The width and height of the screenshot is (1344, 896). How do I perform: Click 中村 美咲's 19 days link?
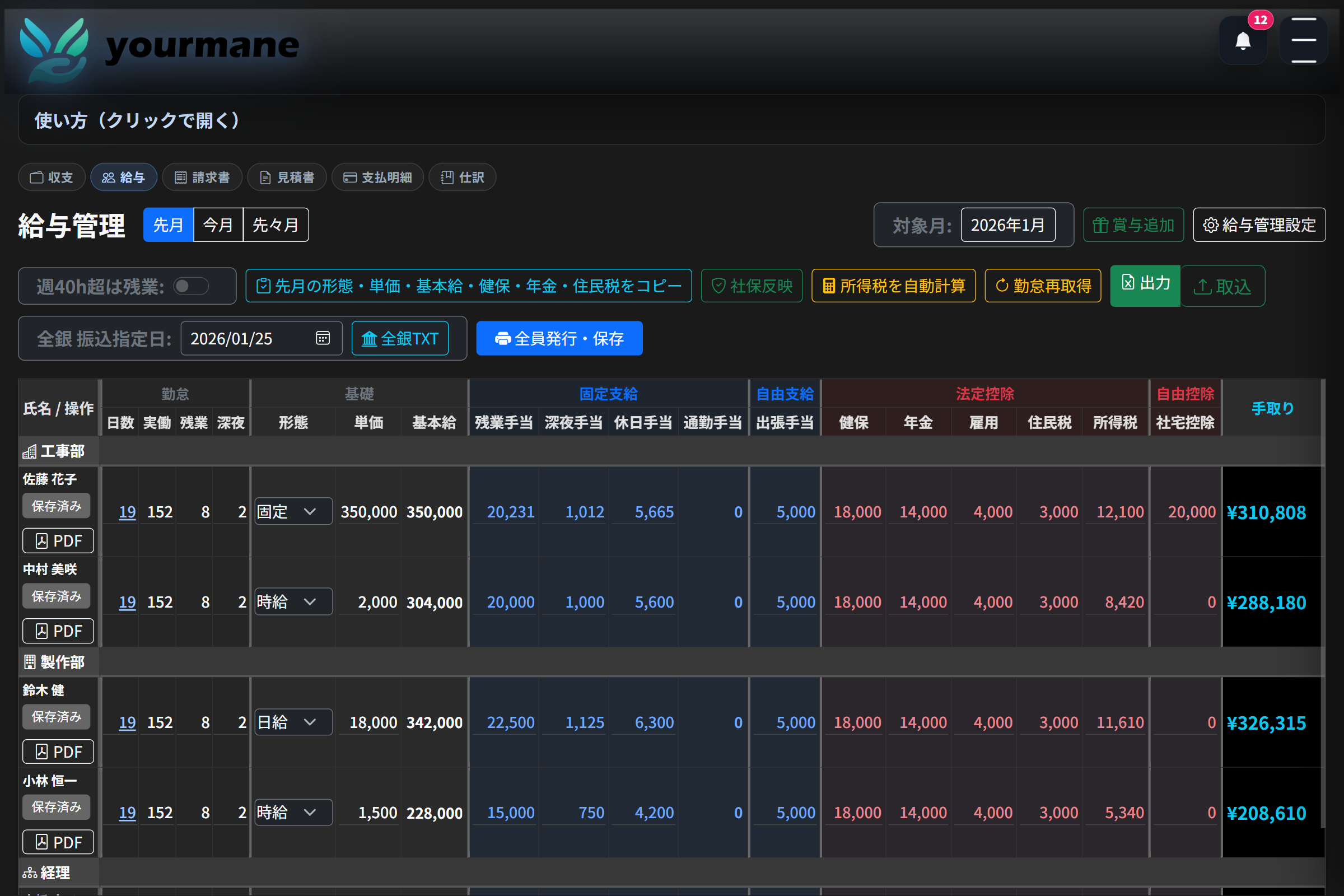point(127,603)
